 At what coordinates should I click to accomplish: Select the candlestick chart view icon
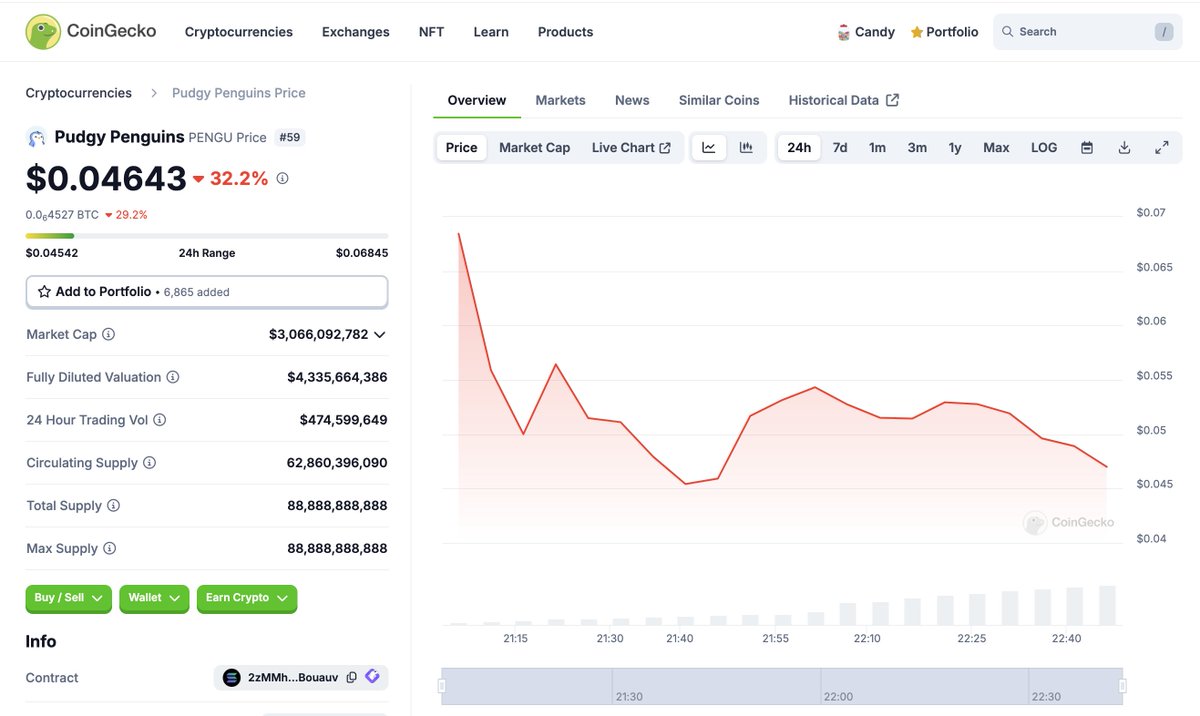[746, 148]
